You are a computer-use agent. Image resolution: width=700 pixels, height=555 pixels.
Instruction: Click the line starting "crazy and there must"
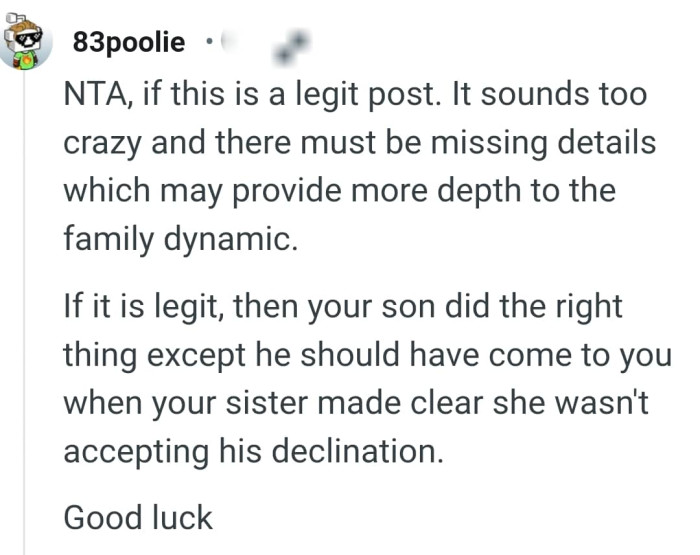(x=359, y=143)
